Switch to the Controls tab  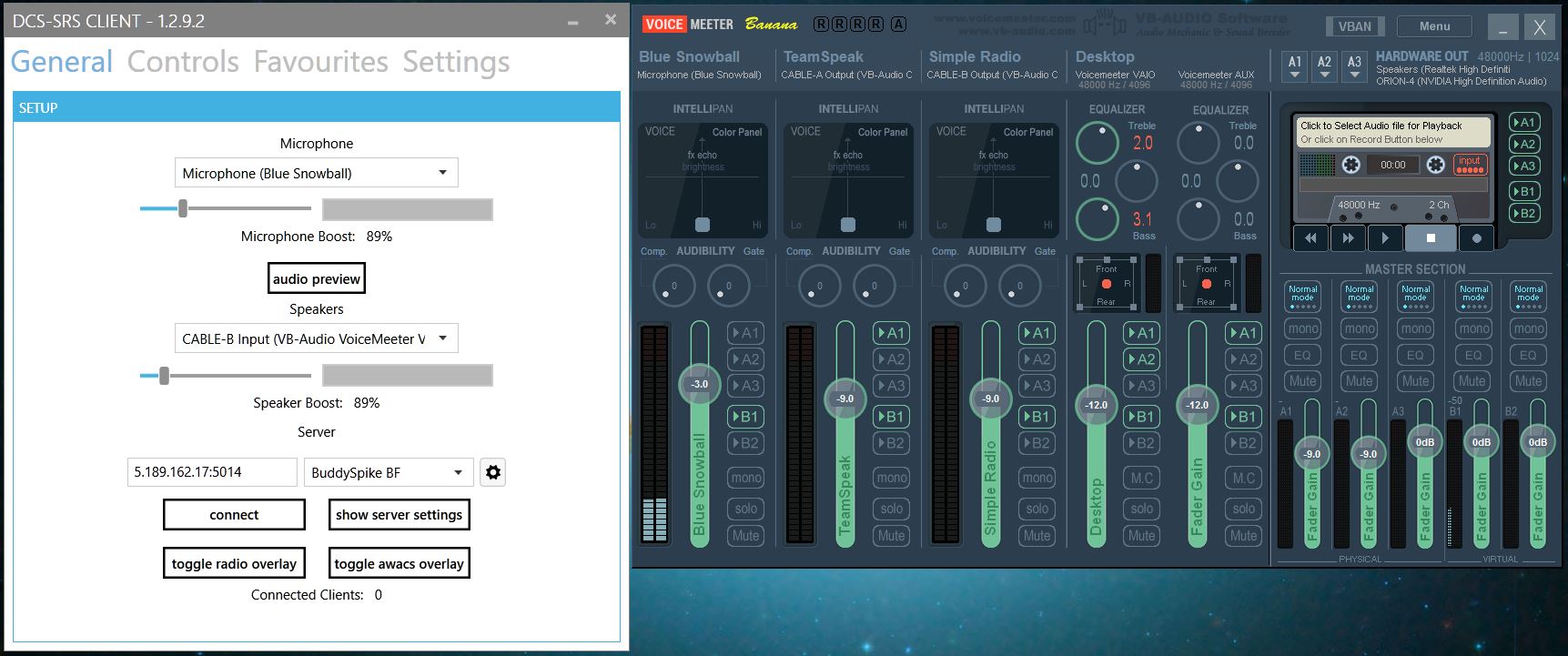[183, 62]
